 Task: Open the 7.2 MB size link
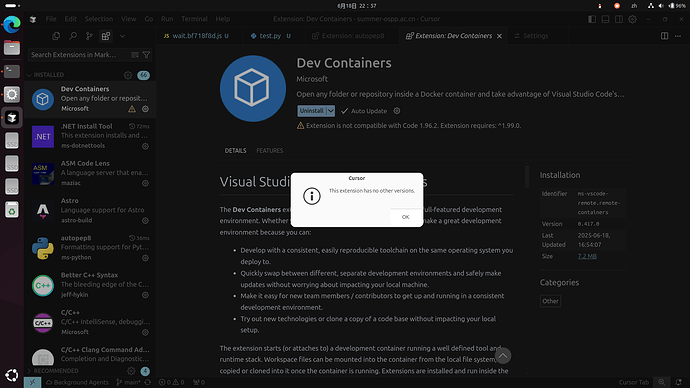point(587,256)
